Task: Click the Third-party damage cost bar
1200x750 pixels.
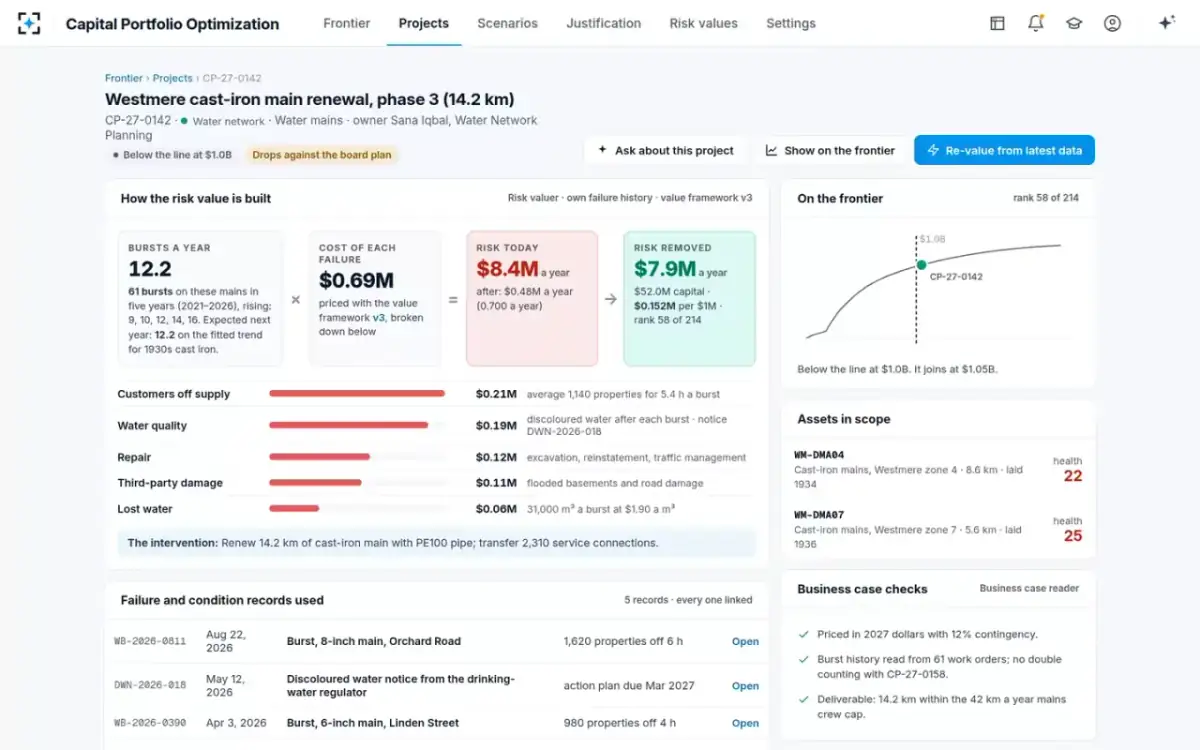Action: point(315,483)
